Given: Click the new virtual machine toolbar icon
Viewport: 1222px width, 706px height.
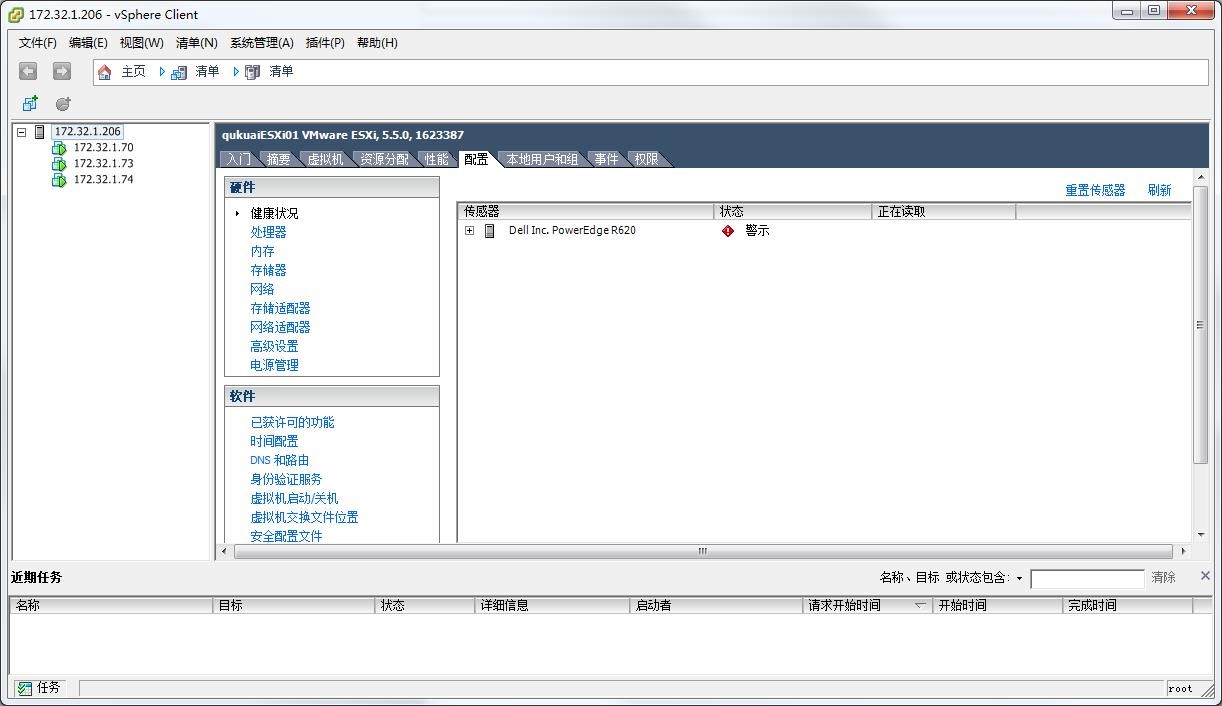Looking at the screenshot, I should coord(30,103).
